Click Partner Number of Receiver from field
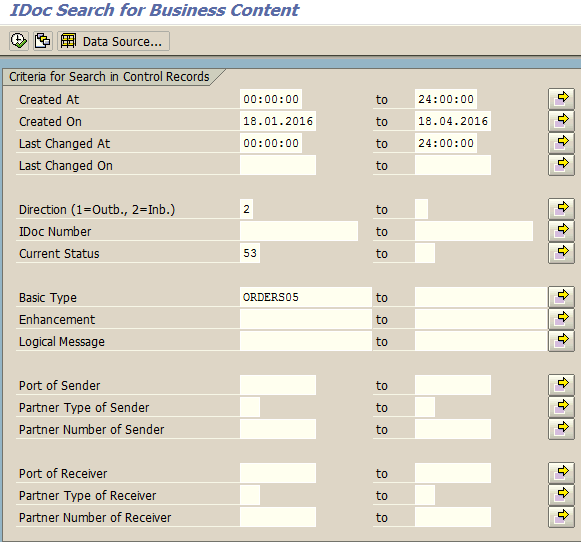This screenshot has width=581, height=542. [x=278, y=517]
